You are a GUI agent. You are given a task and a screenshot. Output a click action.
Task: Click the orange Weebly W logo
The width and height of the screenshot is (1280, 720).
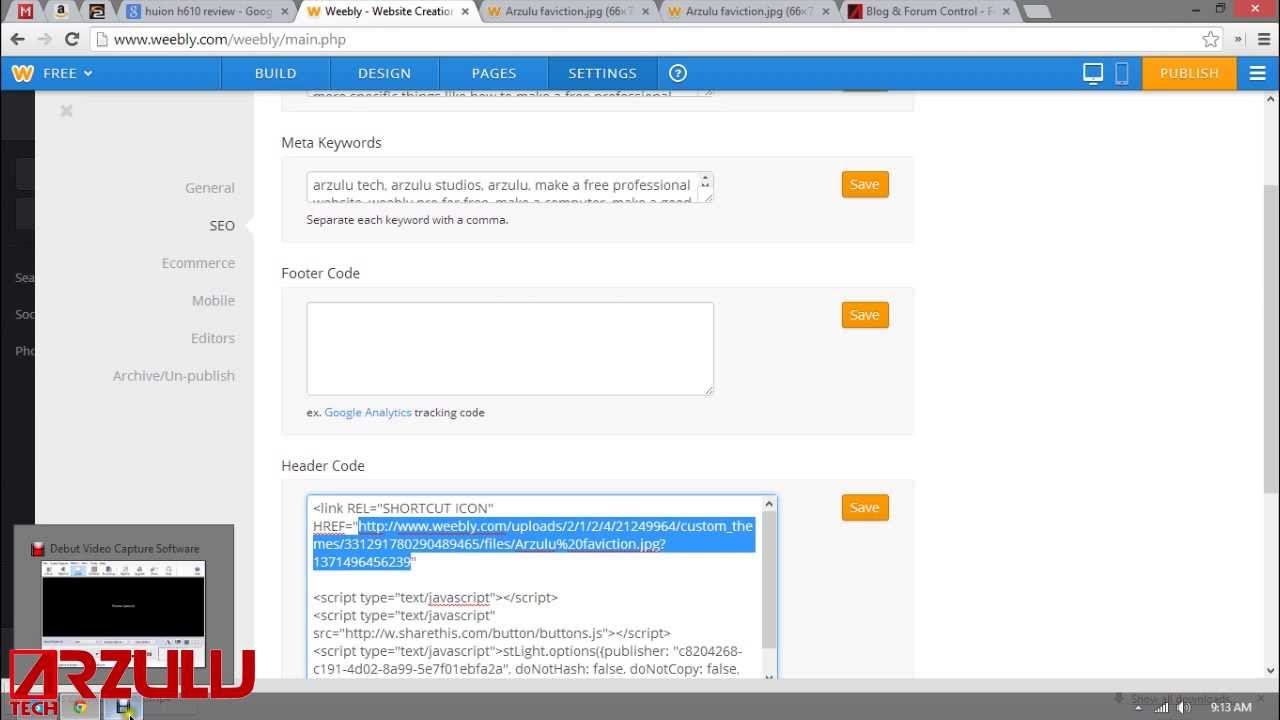click(x=21, y=72)
